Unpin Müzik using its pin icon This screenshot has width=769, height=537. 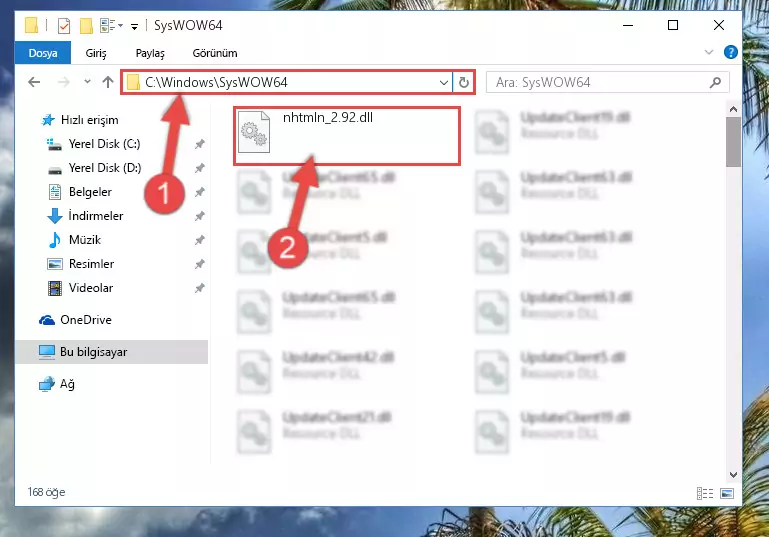click(x=200, y=240)
